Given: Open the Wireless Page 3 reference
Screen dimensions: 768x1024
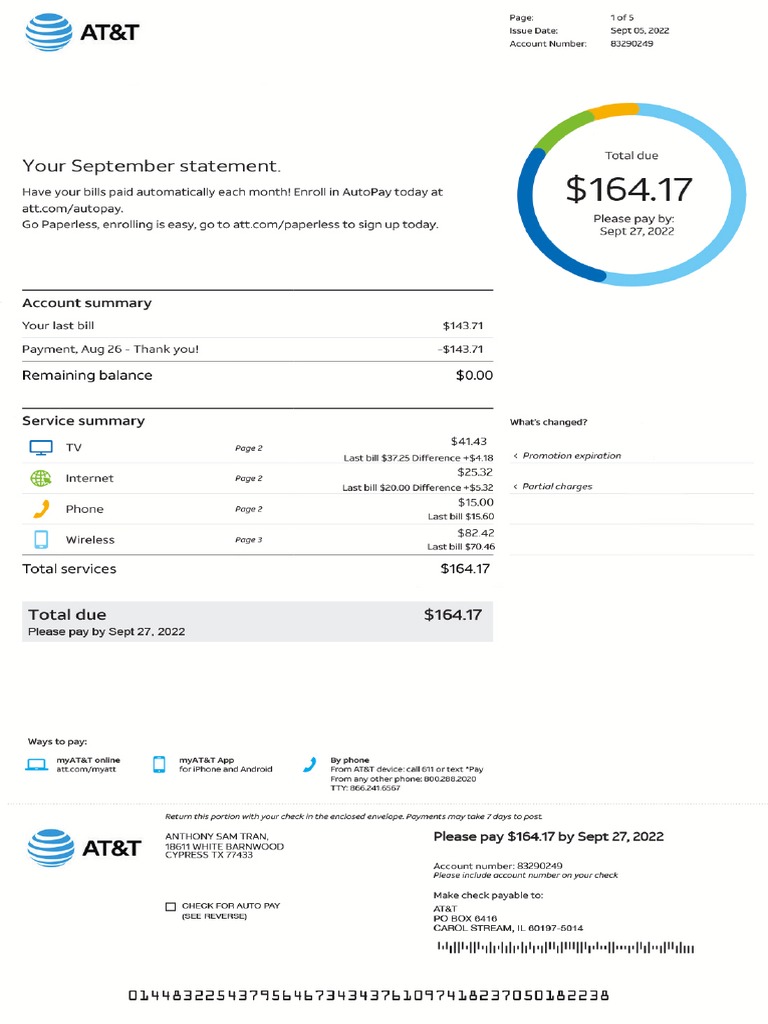Looking at the screenshot, I should pyautogui.click(x=248, y=540).
